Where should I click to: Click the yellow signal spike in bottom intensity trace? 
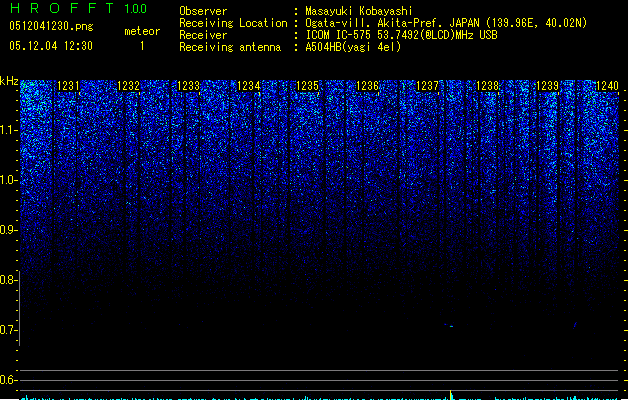(451, 394)
